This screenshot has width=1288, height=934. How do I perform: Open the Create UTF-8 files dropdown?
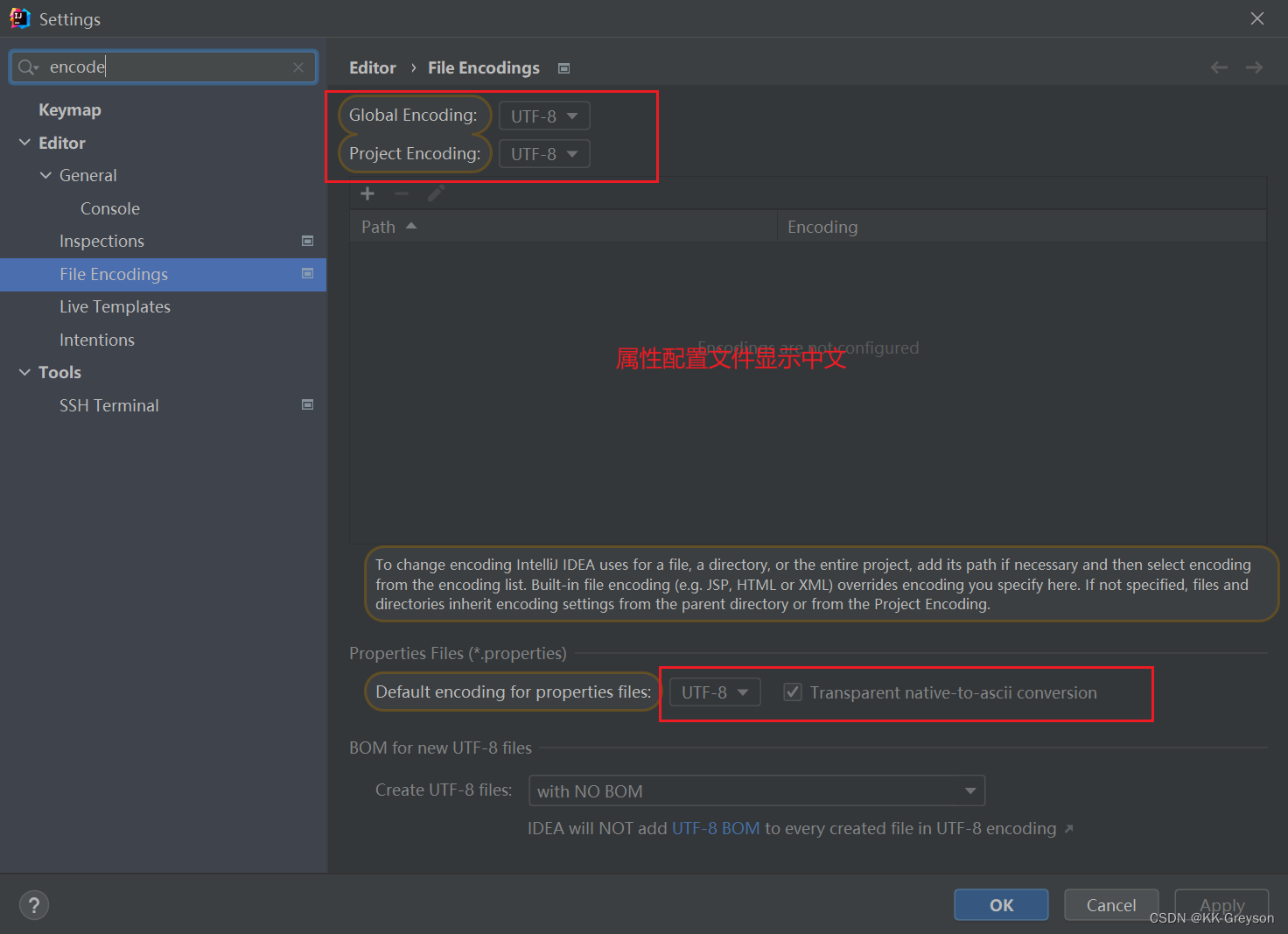click(x=757, y=790)
